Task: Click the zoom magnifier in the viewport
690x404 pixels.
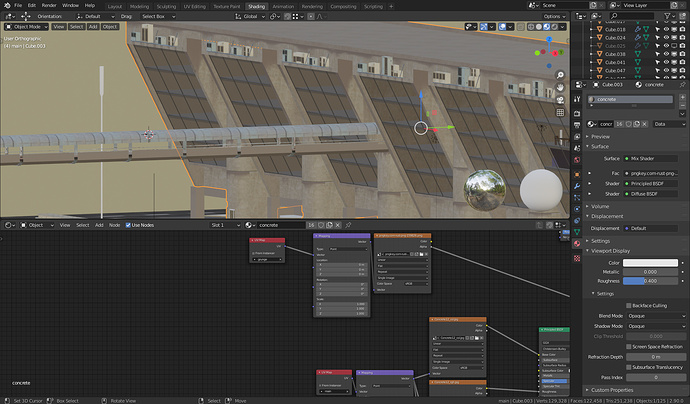Action: (560, 75)
